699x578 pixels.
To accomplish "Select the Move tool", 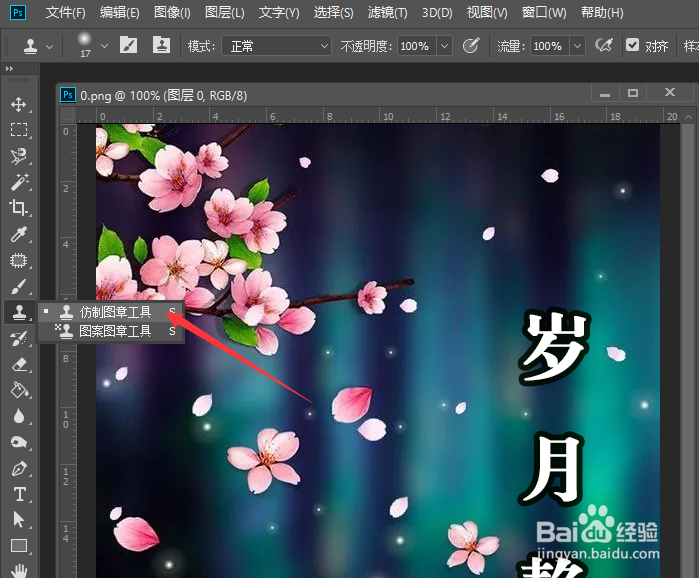I will coord(18,105).
